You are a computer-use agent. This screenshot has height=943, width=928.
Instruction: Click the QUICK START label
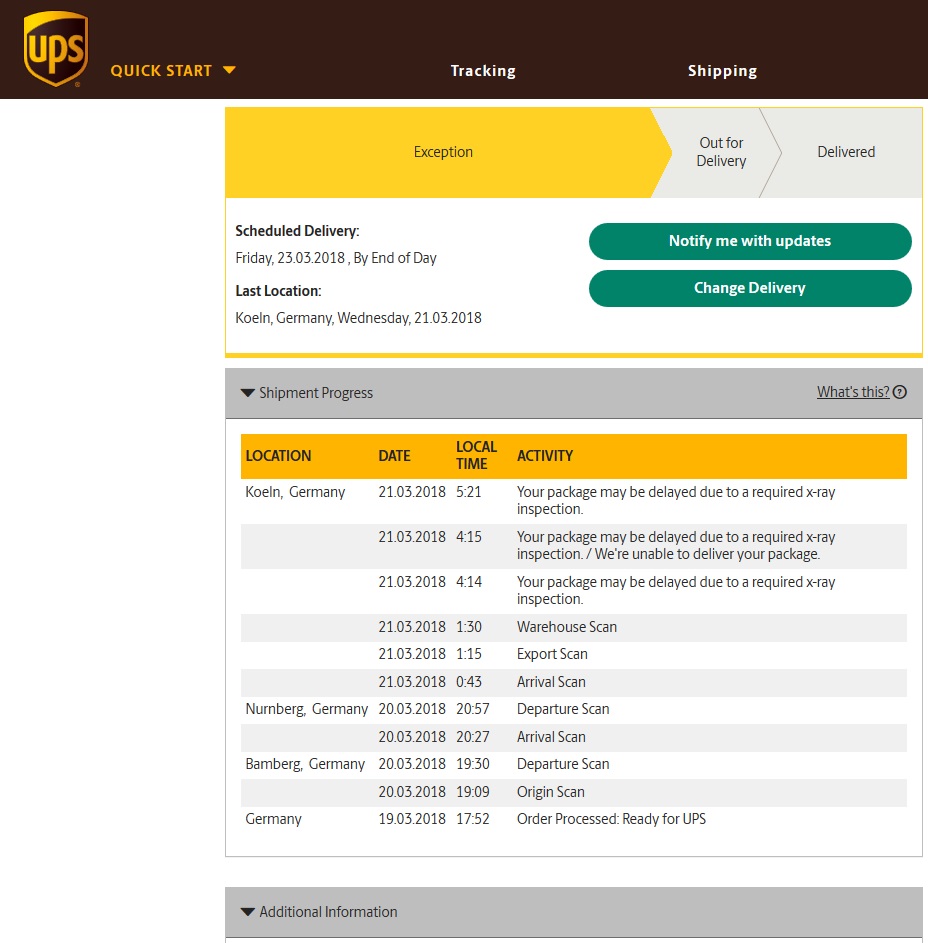pos(161,70)
